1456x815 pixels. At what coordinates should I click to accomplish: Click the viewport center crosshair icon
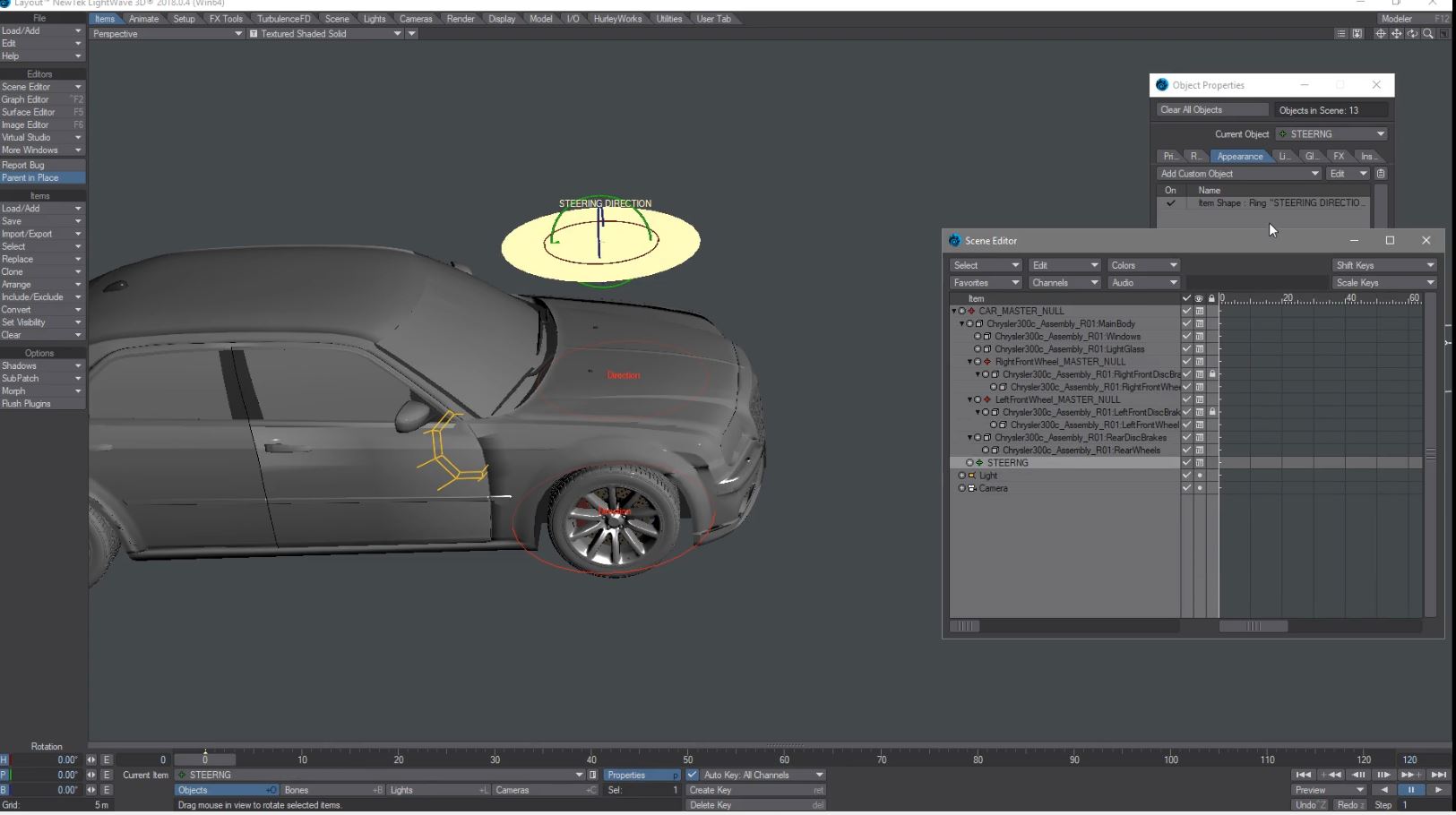click(1380, 34)
